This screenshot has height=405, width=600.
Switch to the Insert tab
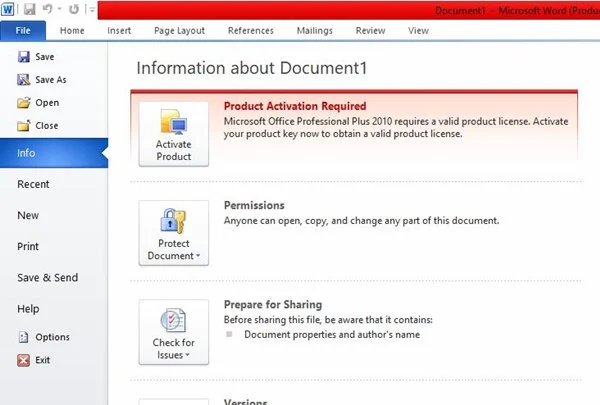click(119, 31)
